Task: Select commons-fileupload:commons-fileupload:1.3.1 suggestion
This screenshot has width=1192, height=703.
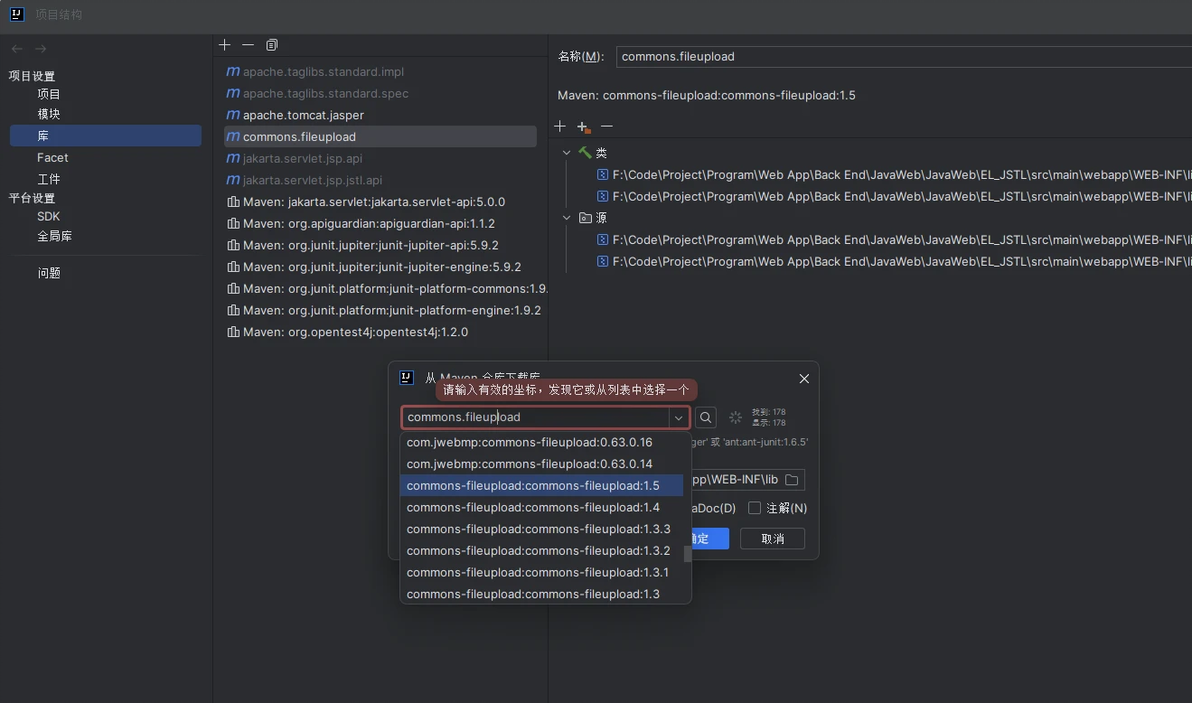Action: [x=542, y=572]
